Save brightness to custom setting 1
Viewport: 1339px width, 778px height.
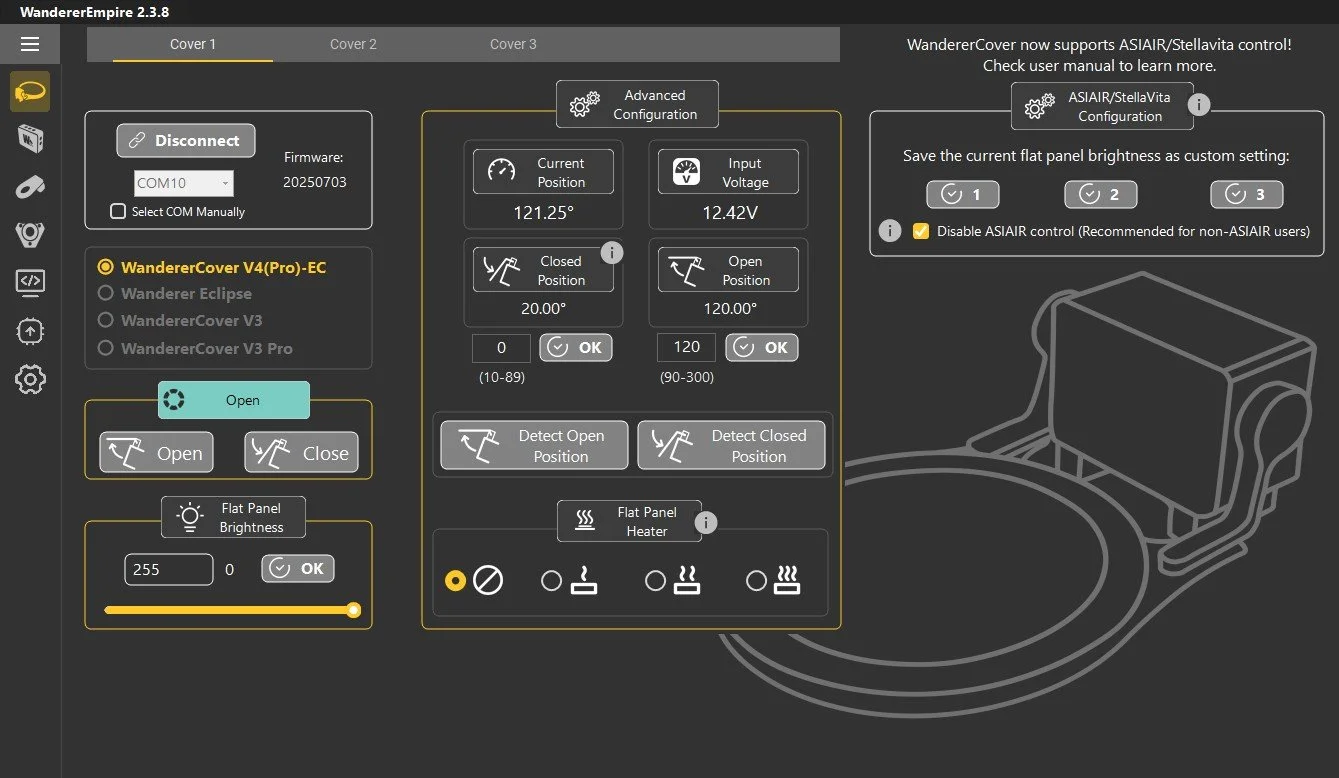pos(962,195)
